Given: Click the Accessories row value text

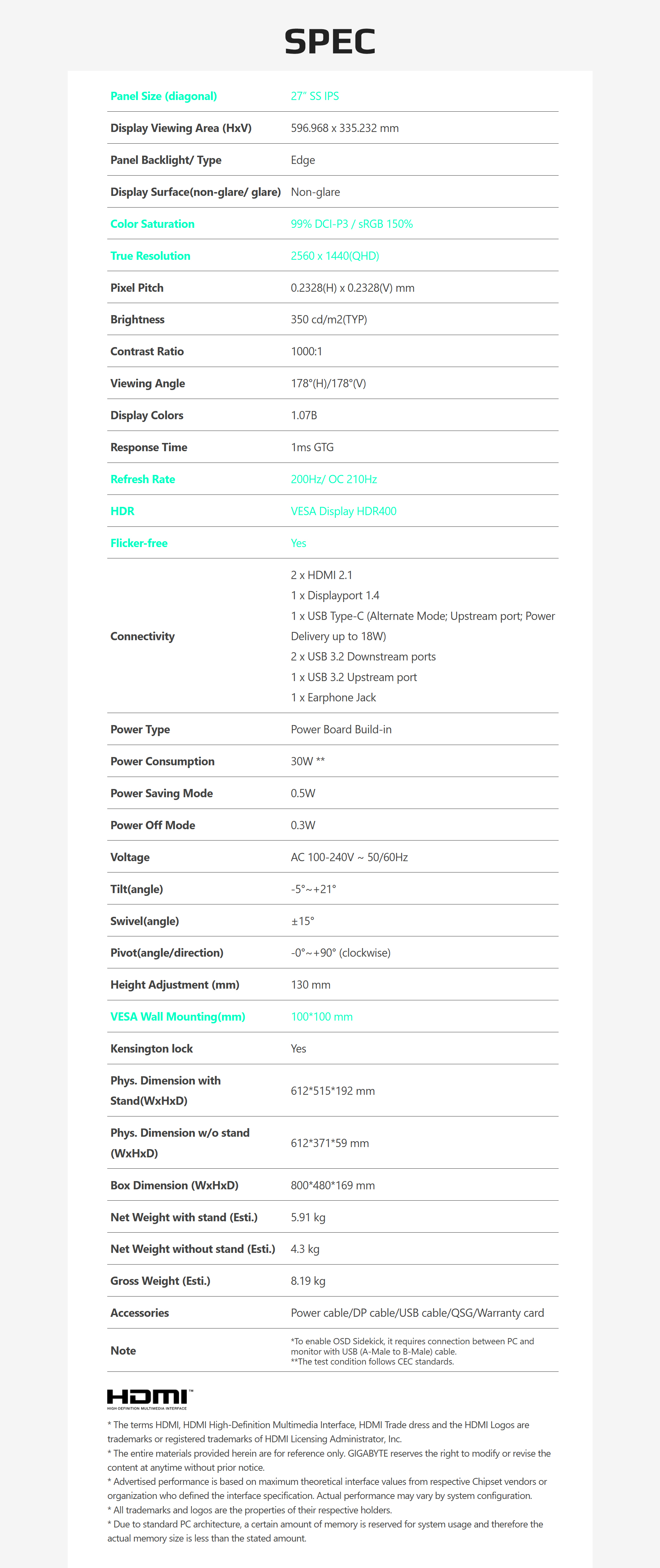Looking at the screenshot, I should point(417,1313).
